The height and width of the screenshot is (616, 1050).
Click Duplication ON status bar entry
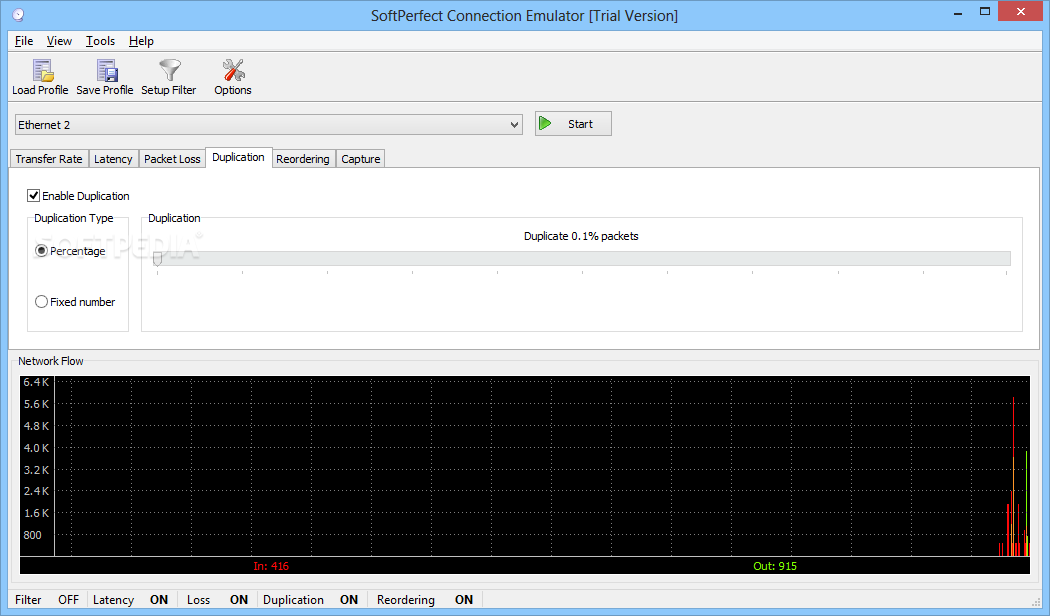(310, 599)
